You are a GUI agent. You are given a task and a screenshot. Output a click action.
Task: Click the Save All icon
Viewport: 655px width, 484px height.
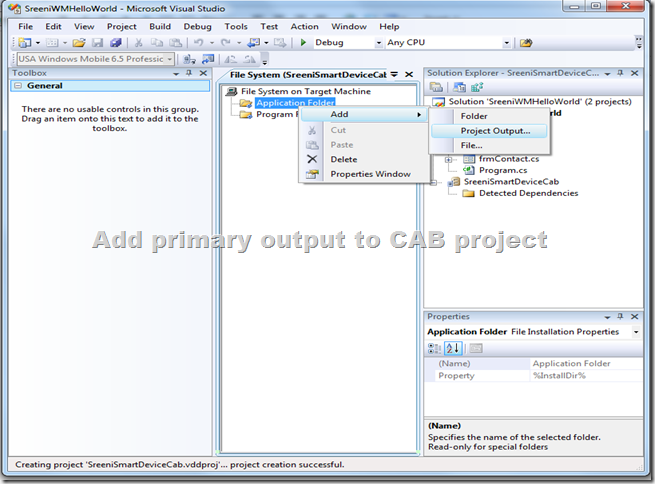116,43
